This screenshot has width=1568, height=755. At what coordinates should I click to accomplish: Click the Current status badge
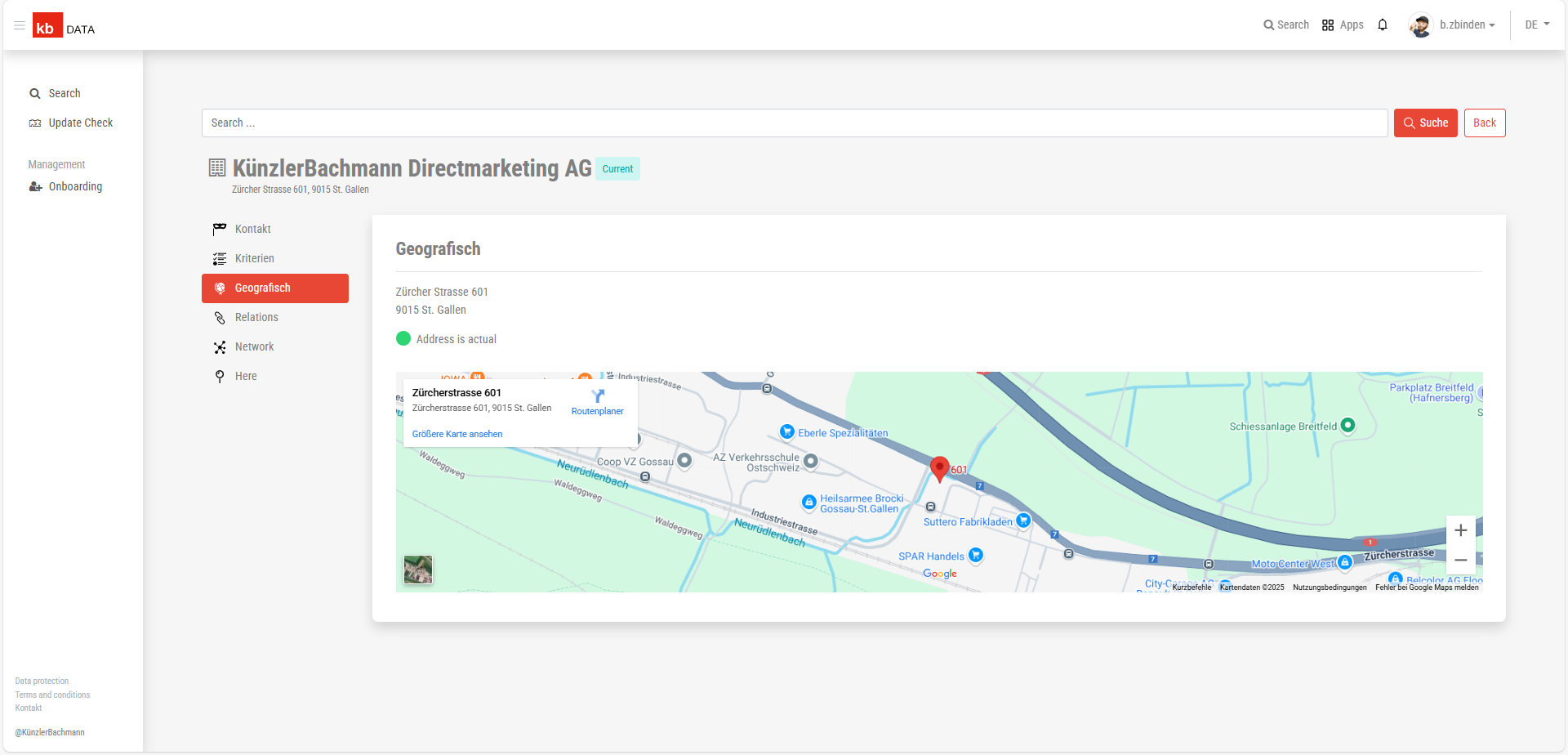[x=617, y=169]
